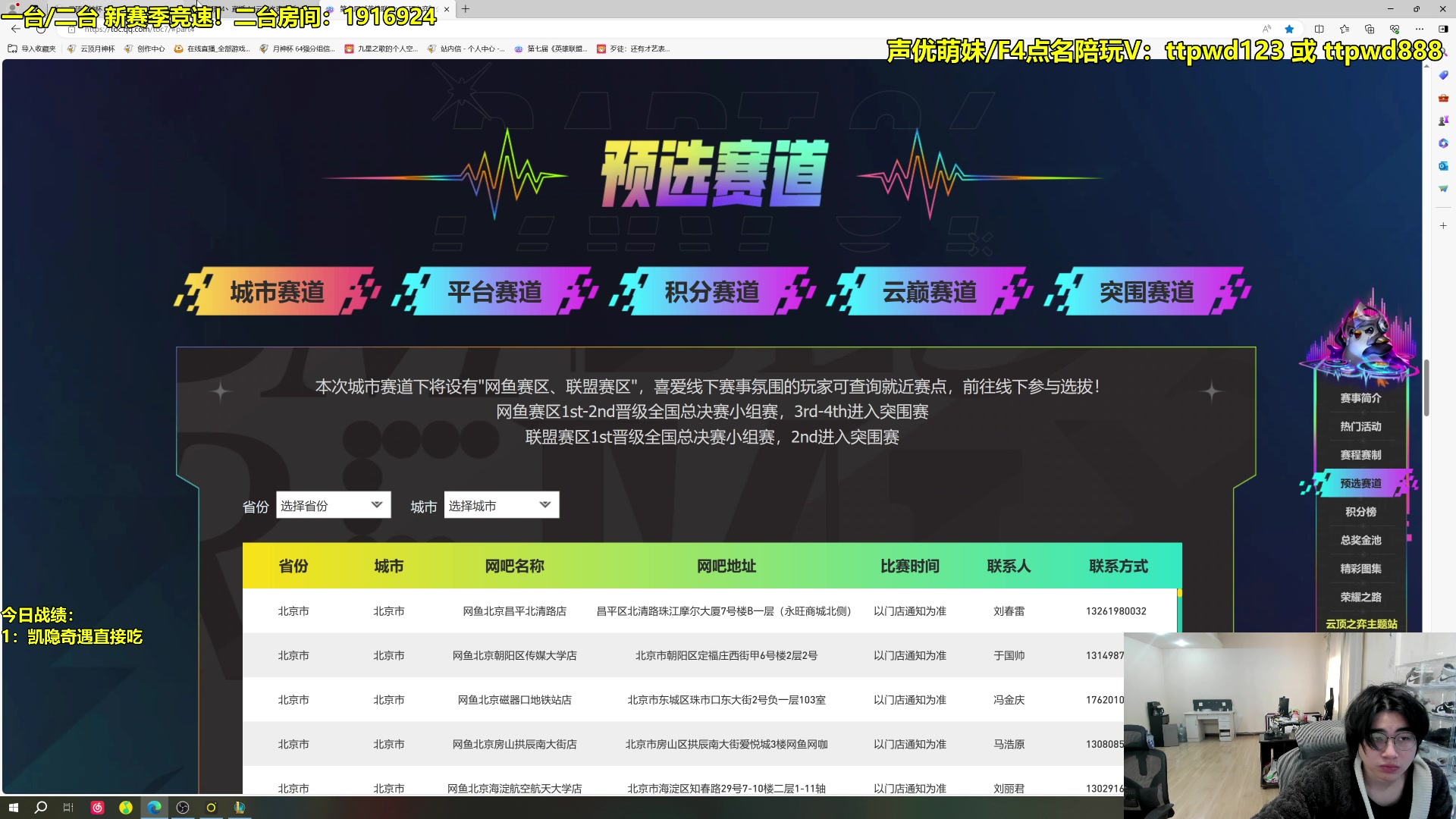
Task: Open Drop in the Edge sidebar
Action: pyautogui.click(x=1443, y=189)
